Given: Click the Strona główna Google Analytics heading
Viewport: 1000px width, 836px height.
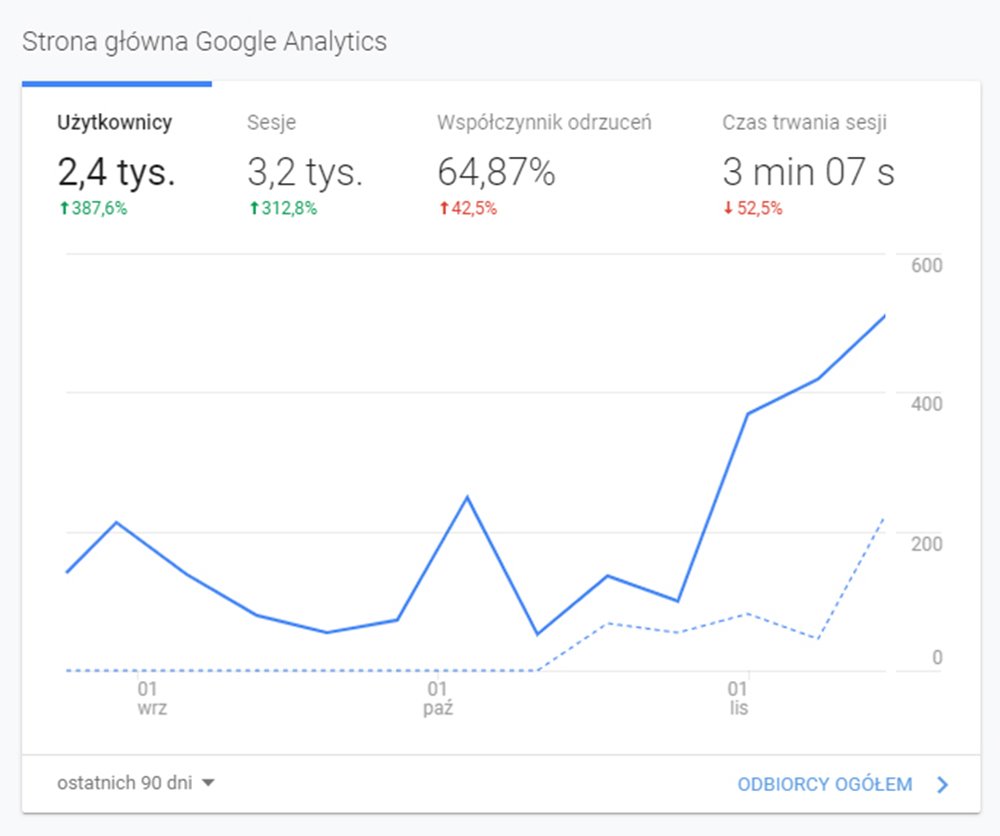Looking at the screenshot, I should coord(204,42).
